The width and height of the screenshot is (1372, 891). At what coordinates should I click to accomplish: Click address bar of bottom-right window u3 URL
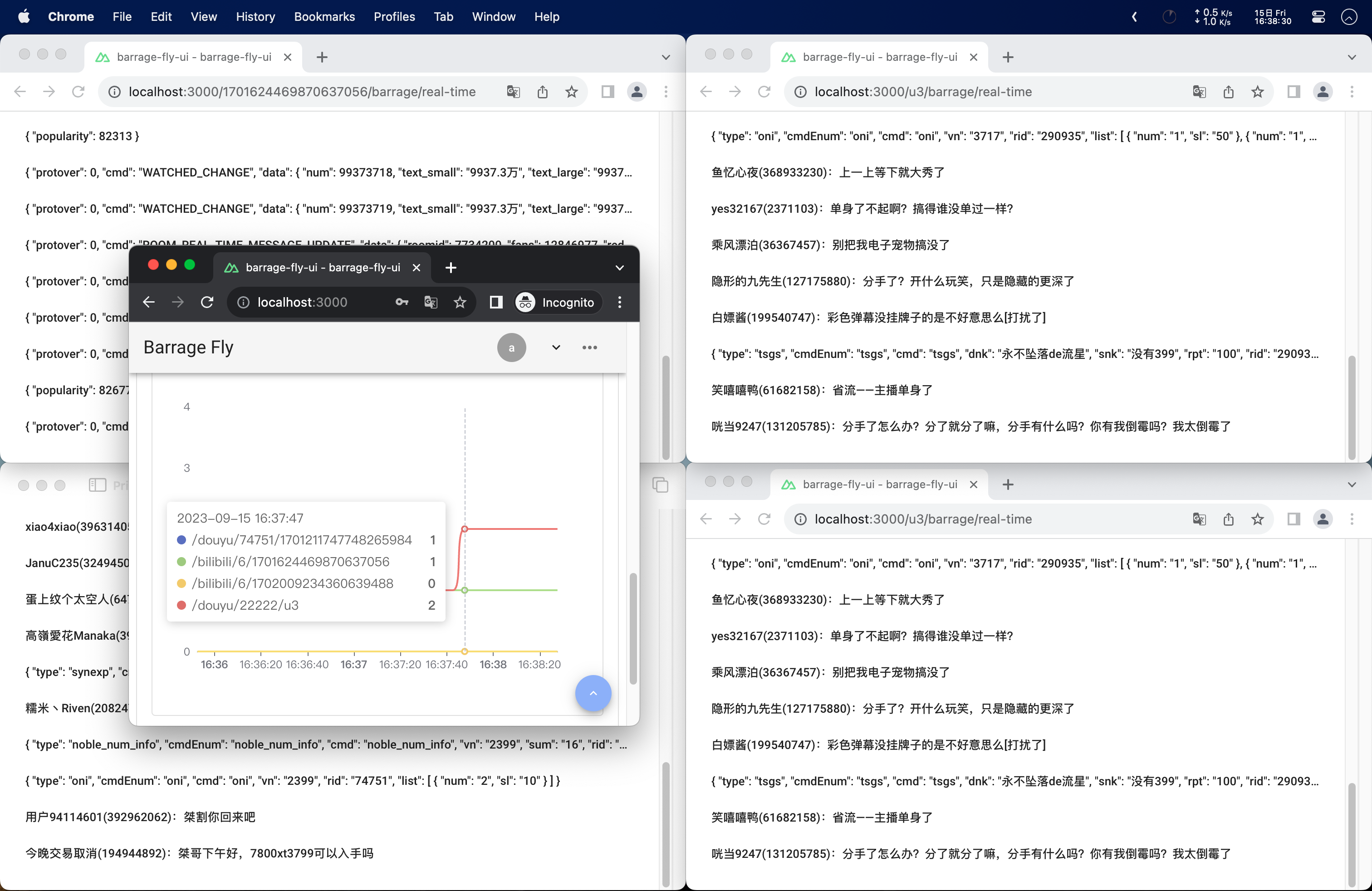click(x=922, y=519)
